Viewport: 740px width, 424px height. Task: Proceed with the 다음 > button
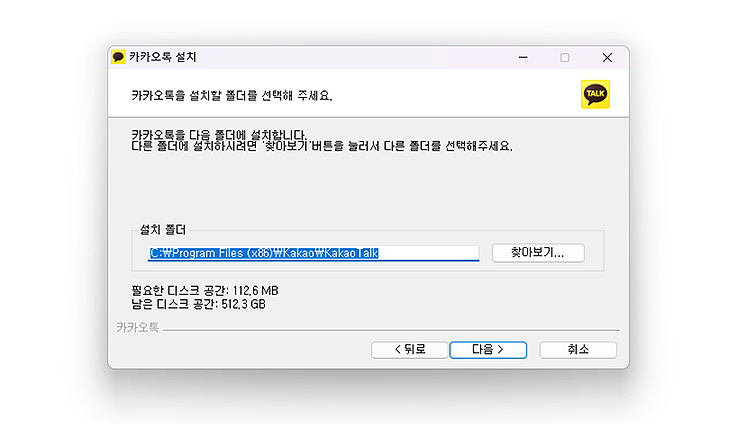click(488, 350)
